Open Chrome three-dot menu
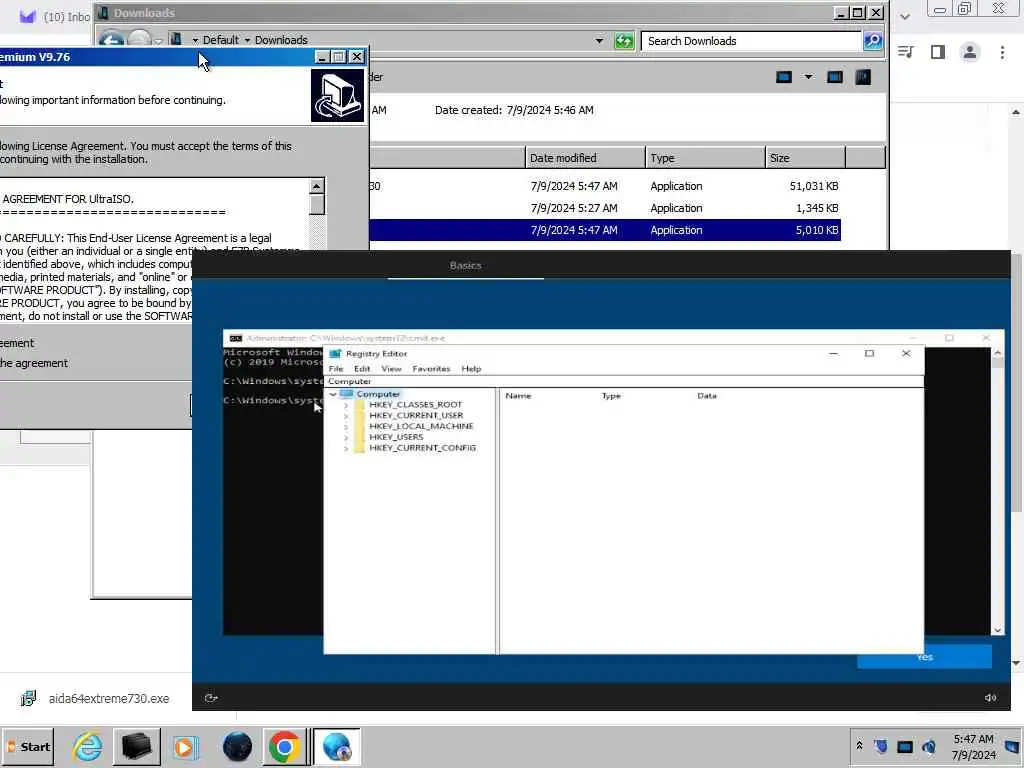 (x=1002, y=52)
